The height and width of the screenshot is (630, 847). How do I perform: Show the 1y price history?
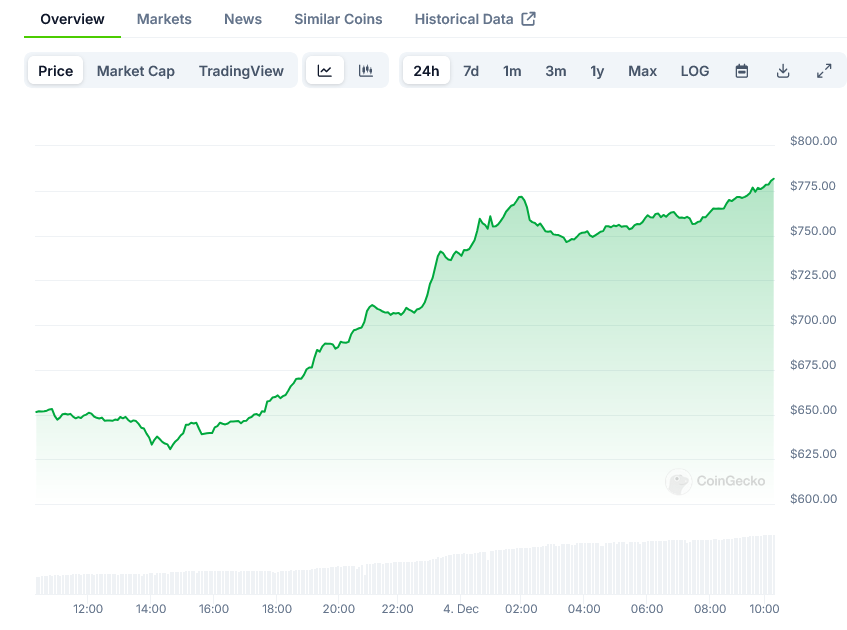[x=597, y=71]
